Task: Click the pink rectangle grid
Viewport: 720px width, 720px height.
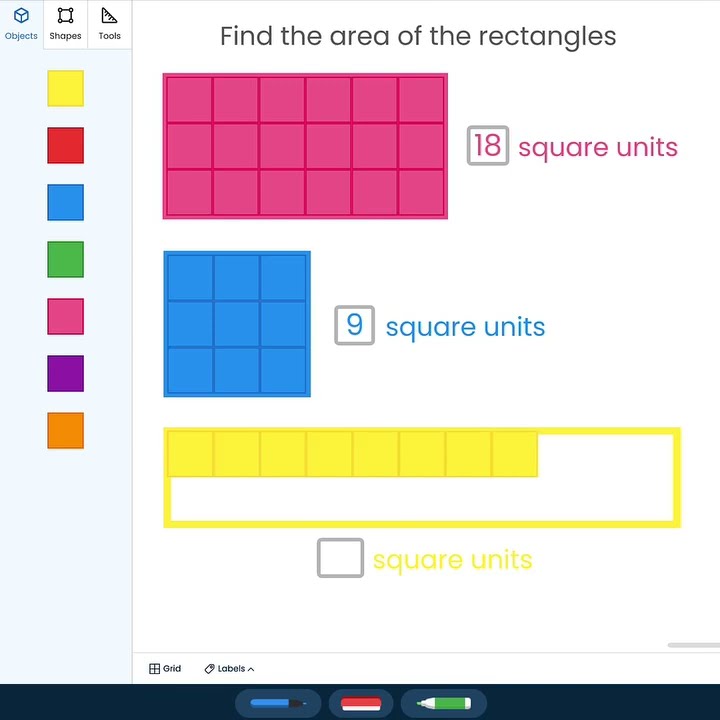Action: [x=305, y=146]
